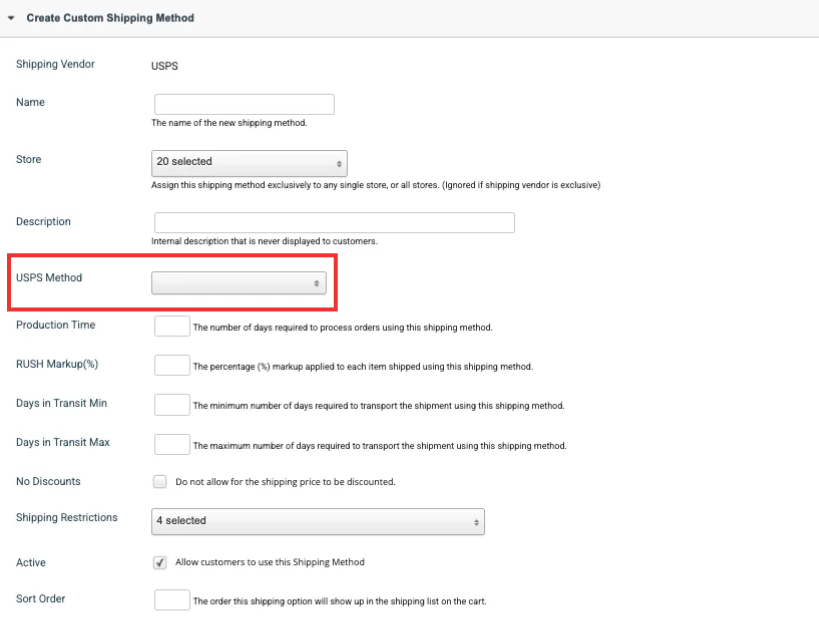The height and width of the screenshot is (622, 819).
Task: Click the Sort Order input box
Action: 172,600
